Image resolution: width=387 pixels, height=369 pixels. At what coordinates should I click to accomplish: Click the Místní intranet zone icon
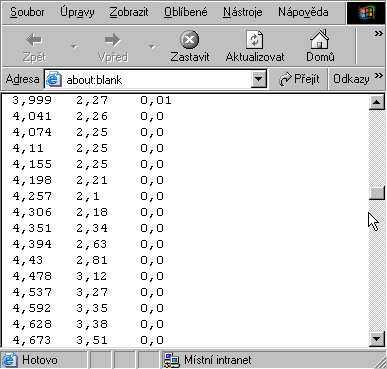point(171,360)
